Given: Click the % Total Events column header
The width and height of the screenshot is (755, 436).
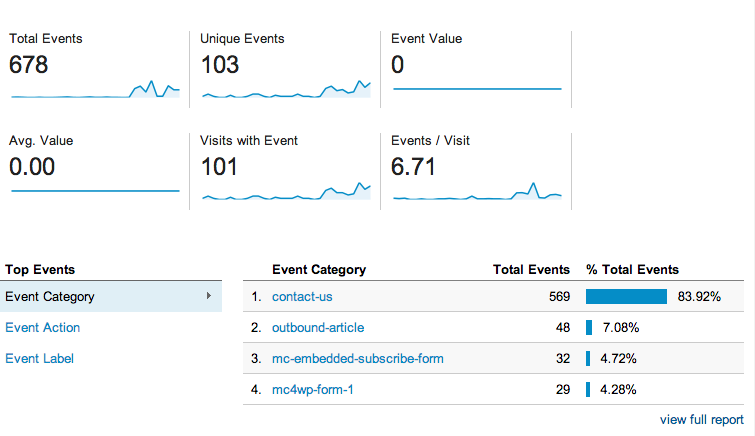Looking at the screenshot, I should 632,269.
